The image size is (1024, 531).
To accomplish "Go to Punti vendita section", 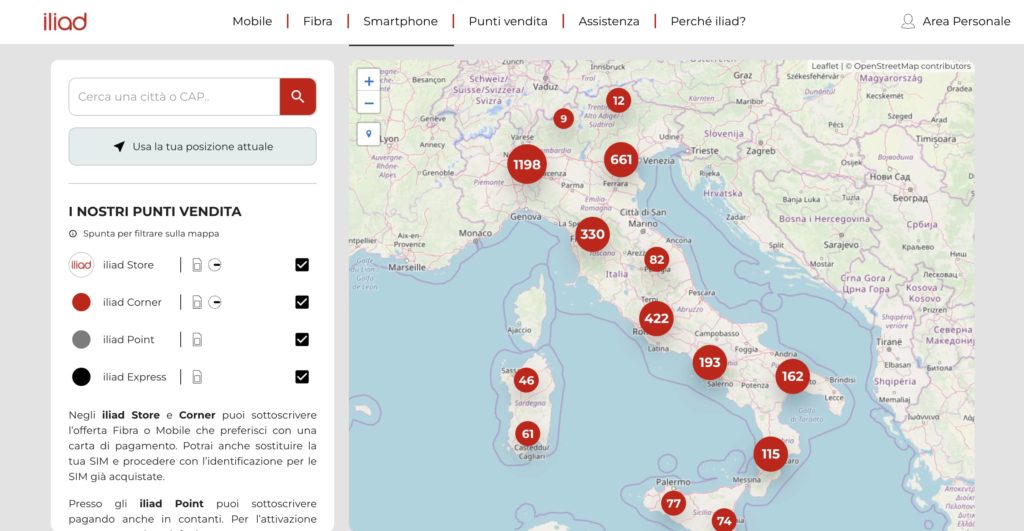I will [508, 21].
